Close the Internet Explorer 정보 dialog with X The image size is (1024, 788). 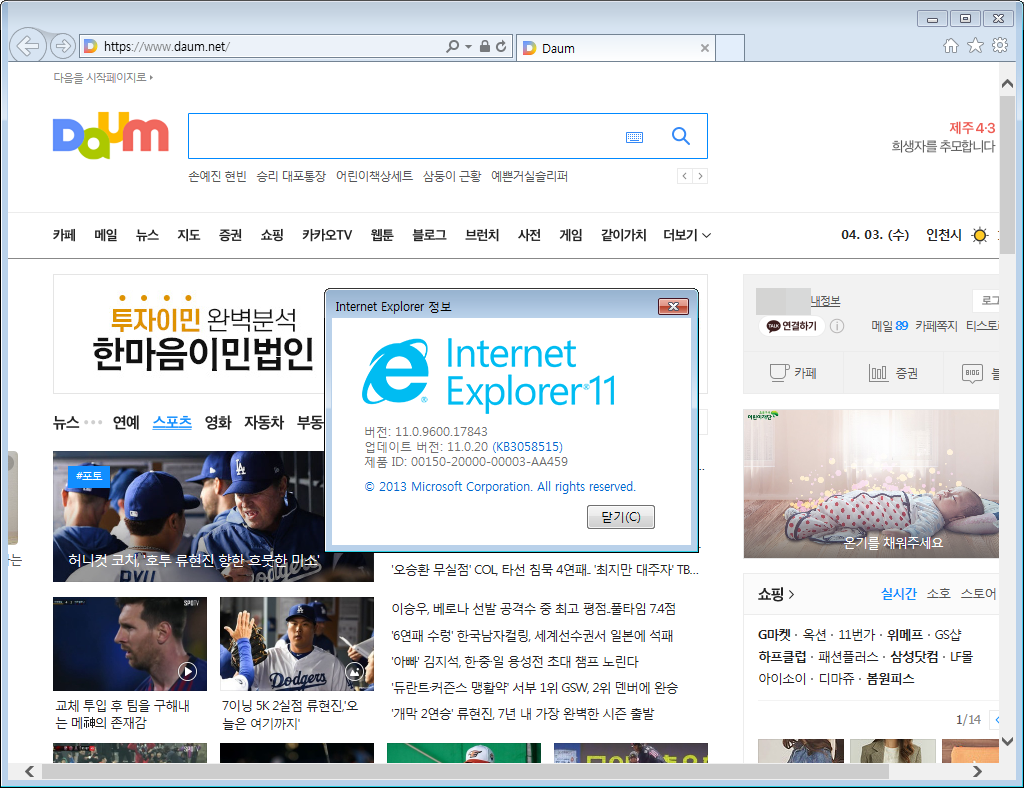click(x=673, y=306)
